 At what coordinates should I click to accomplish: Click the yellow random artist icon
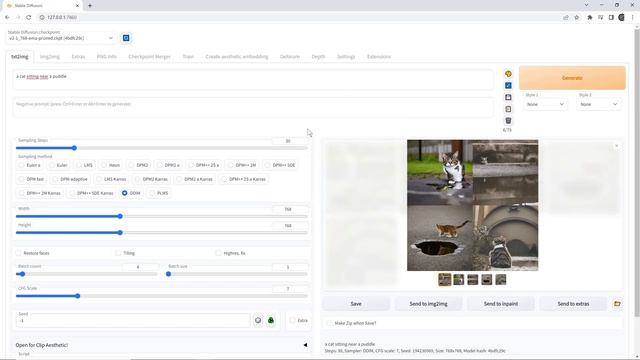pos(508,74)
